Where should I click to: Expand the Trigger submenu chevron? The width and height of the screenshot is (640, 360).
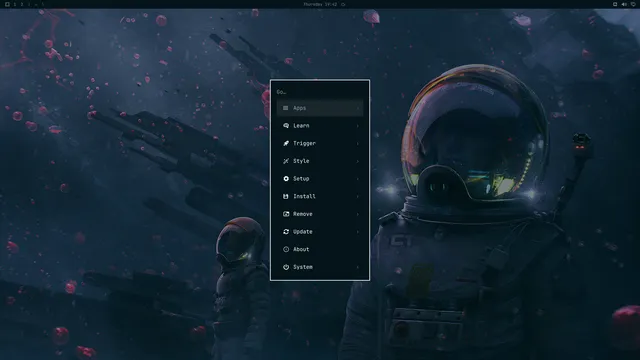(x=358, y=143)
